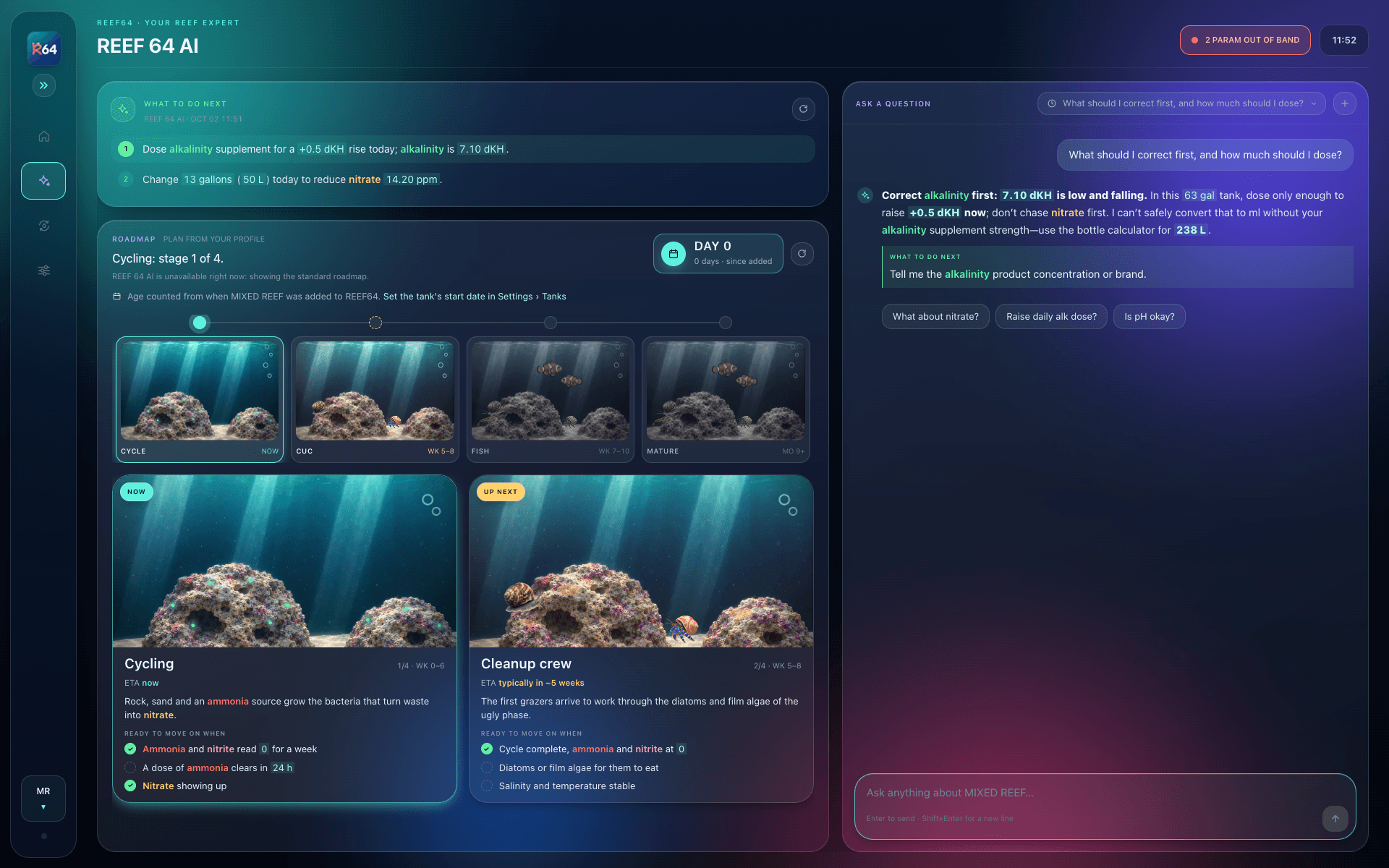Viewport: 1389px width, 868px height.
Task: Start a new question with plus button
Action: point(1344,103)
